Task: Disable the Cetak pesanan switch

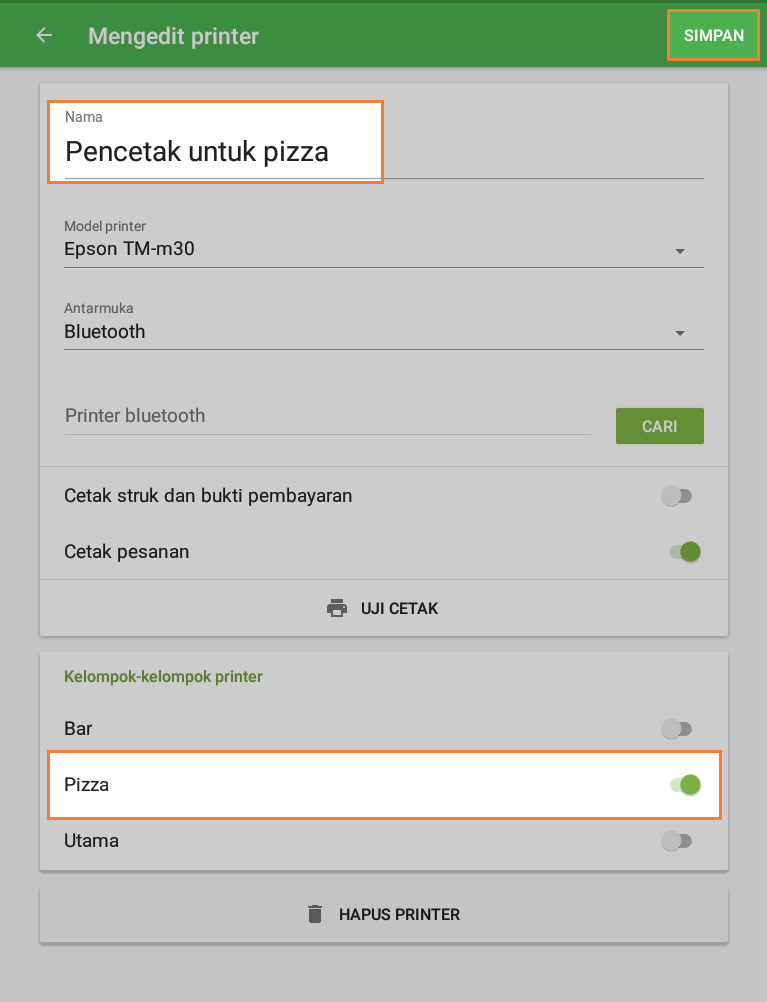Action: tap(685, 552)
